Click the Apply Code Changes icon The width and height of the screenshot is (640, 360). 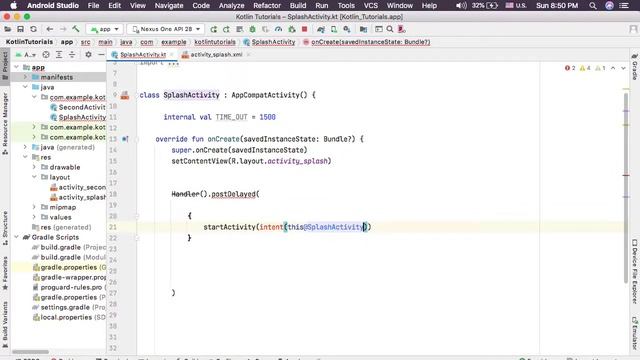coord(240,29)
